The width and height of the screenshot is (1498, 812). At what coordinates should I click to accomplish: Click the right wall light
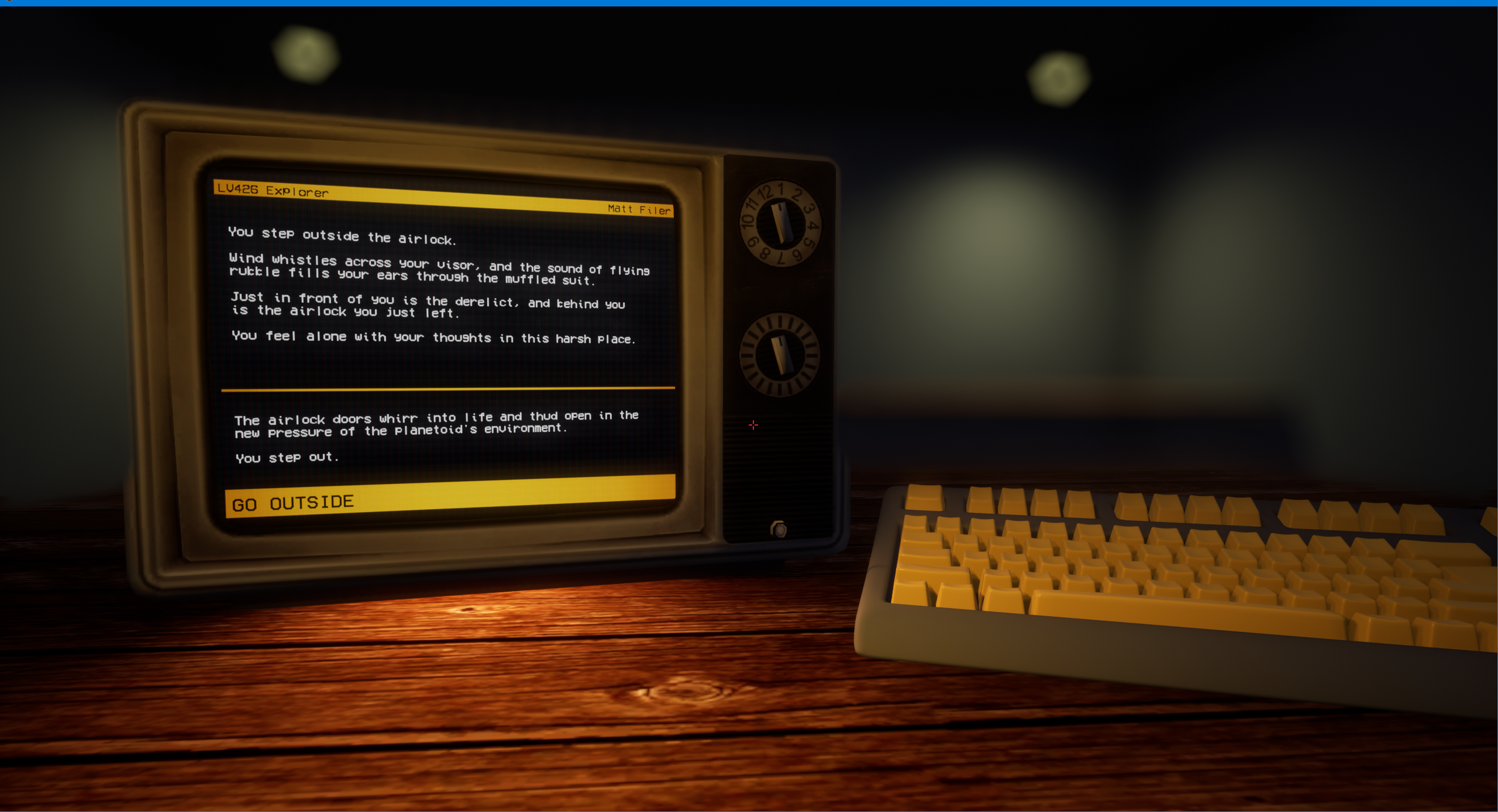click(1059, 78)
